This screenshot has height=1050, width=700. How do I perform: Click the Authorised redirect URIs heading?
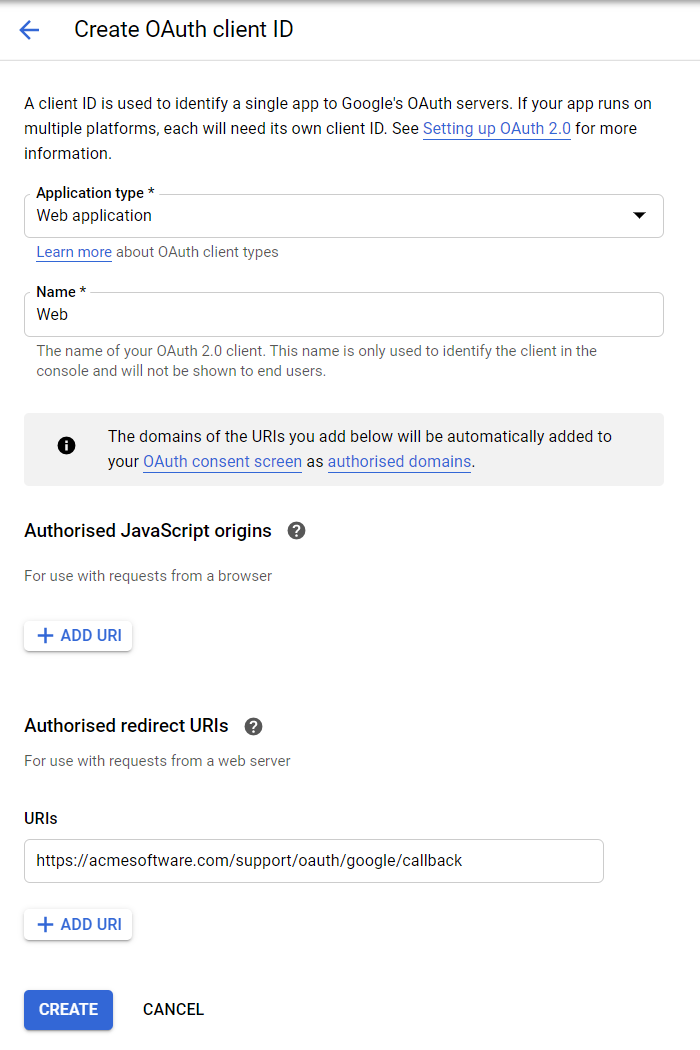click(126, 726)
